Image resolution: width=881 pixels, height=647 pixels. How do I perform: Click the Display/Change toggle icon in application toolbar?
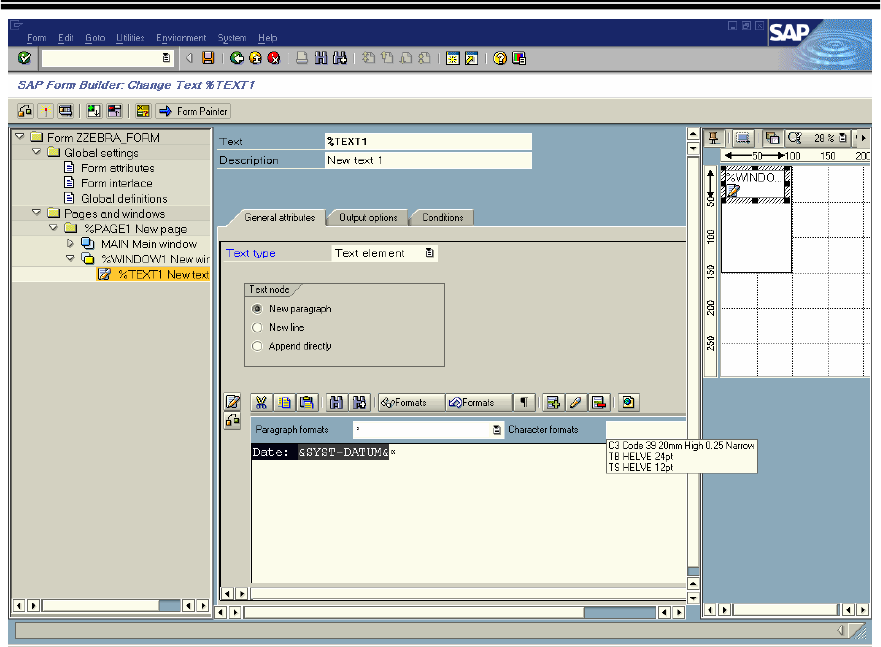coord(25,111)
